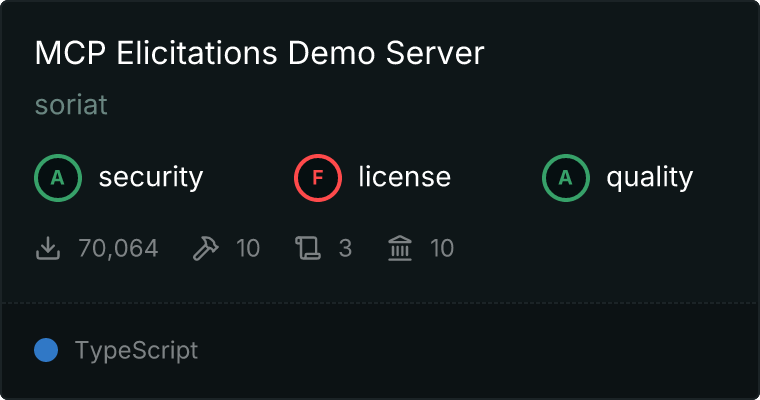Select the security label text
Image resolution: width=760 pixels, height=400 pixels.
pyautogui.click(x=150, y=178)
